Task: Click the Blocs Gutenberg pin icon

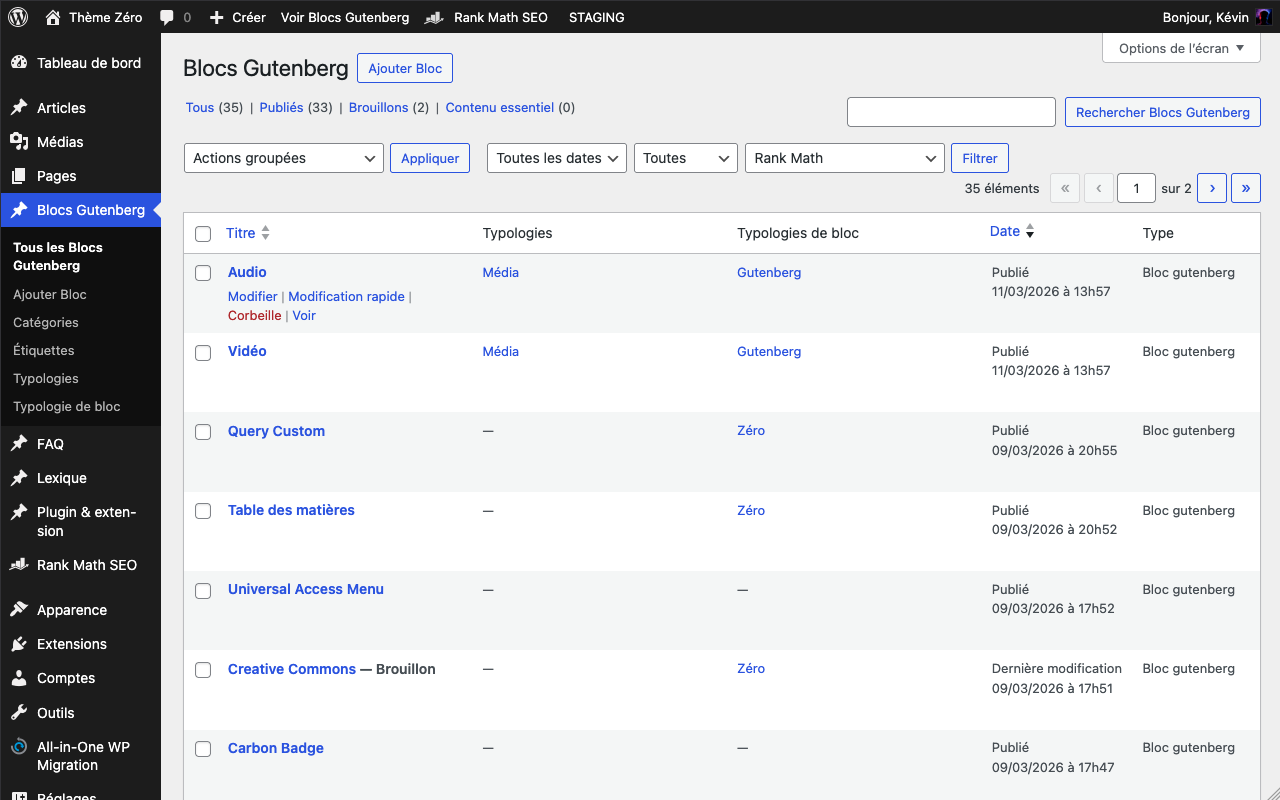Action: (x=19, y=210)
